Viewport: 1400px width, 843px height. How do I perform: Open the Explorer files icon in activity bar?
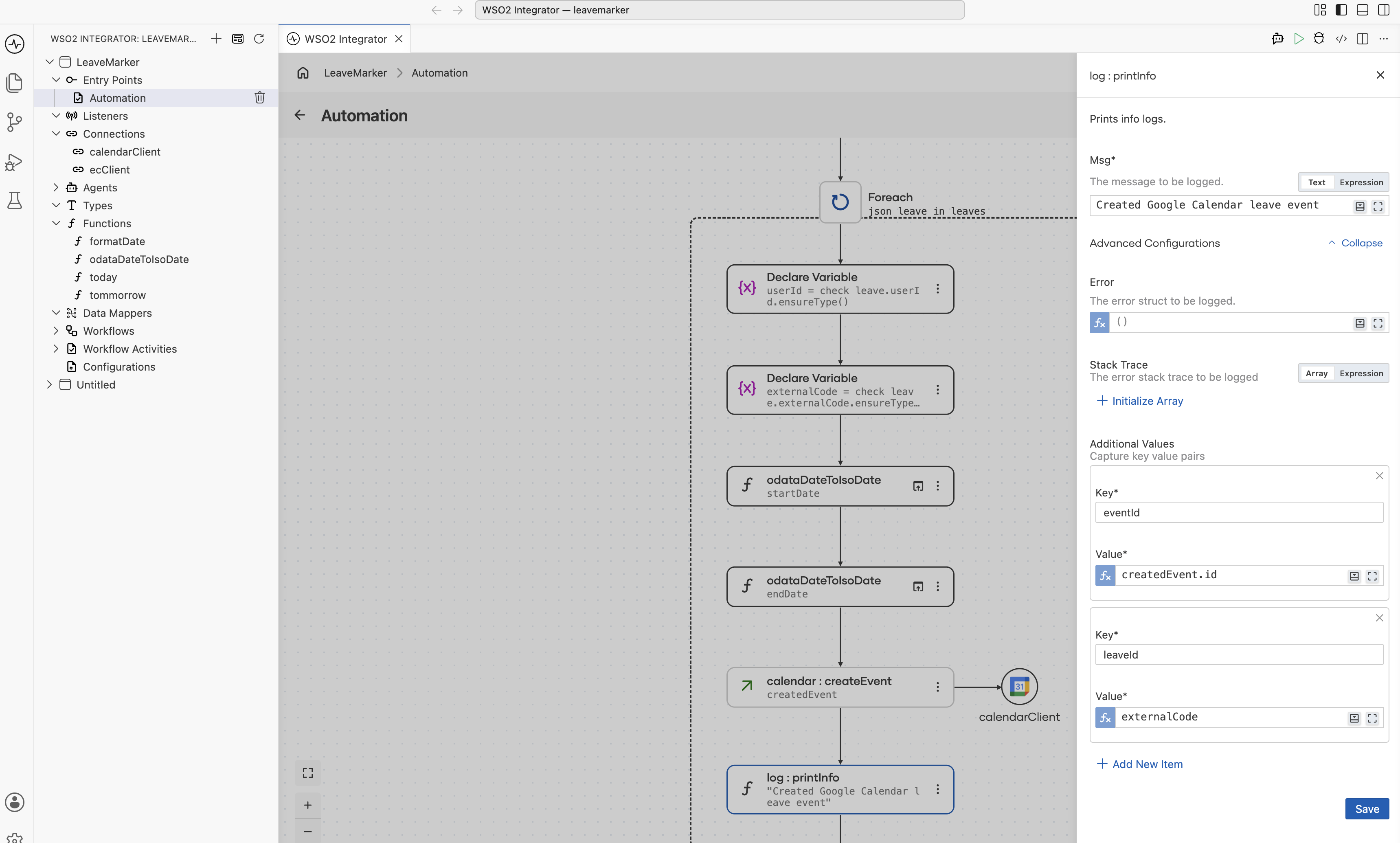coord(15,83)
